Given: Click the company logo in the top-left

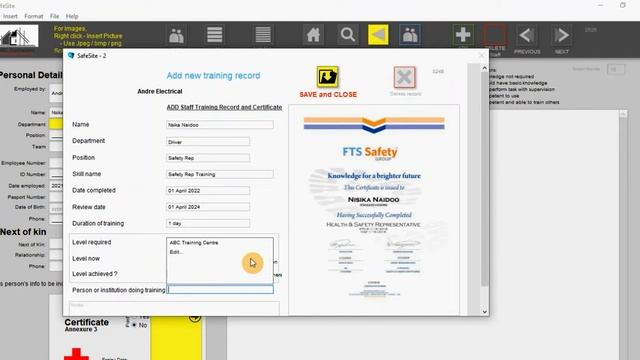Looking at the screenshot, I should (19, 37).
